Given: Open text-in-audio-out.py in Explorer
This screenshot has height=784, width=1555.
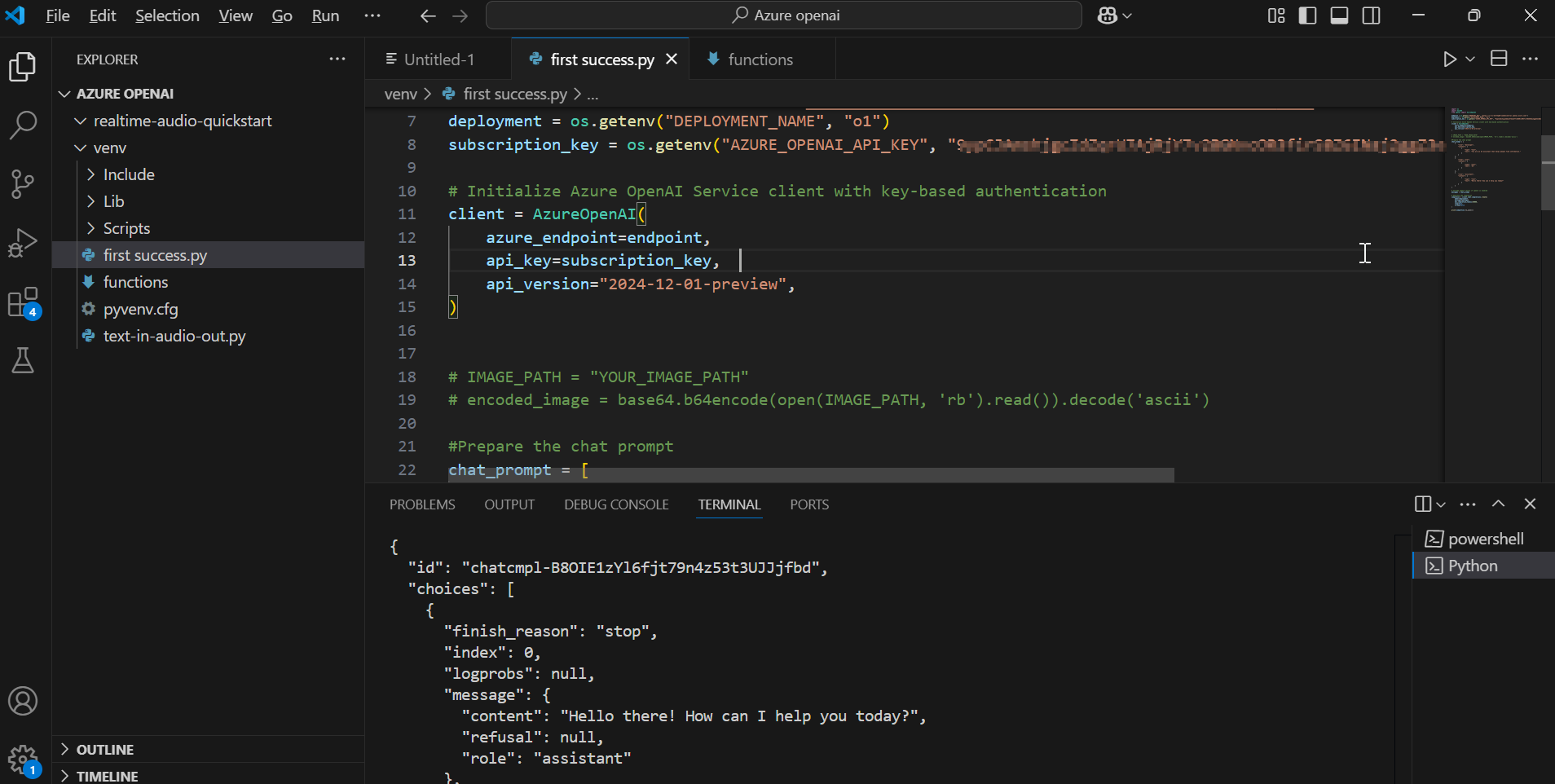Looking at the screenshot, I should tap(209, 336).
